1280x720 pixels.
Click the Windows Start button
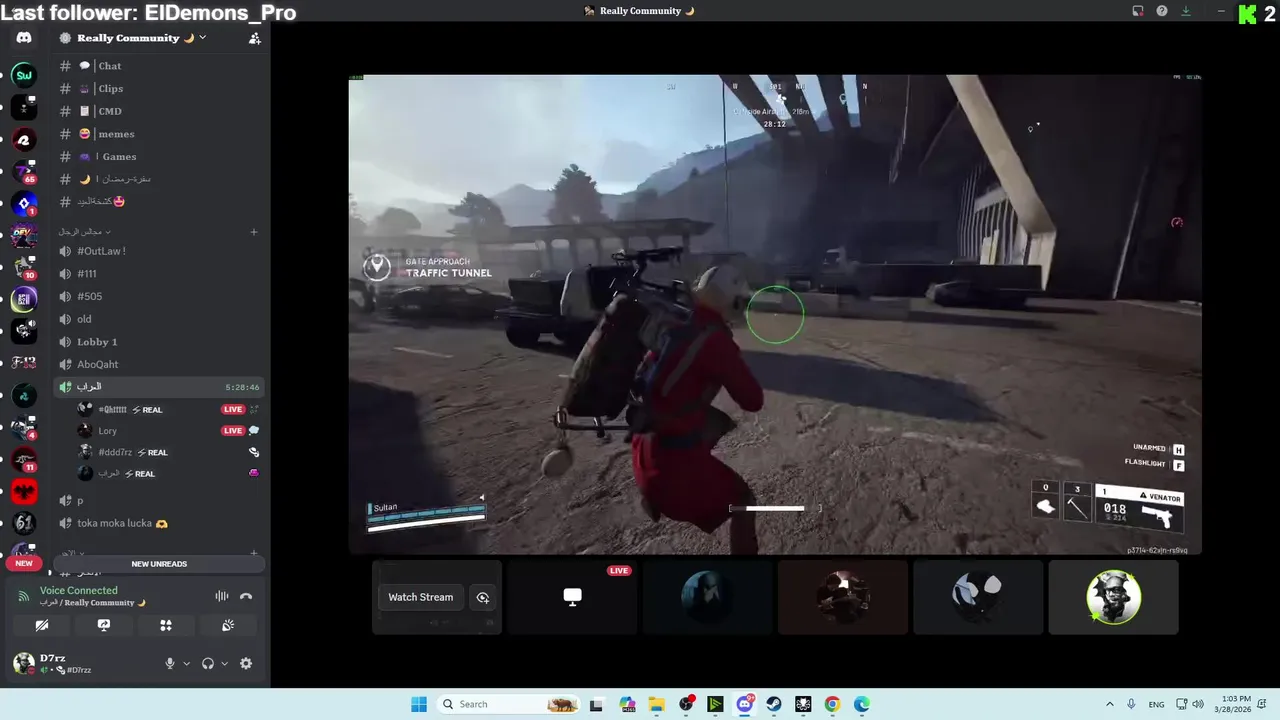[419, 704]
